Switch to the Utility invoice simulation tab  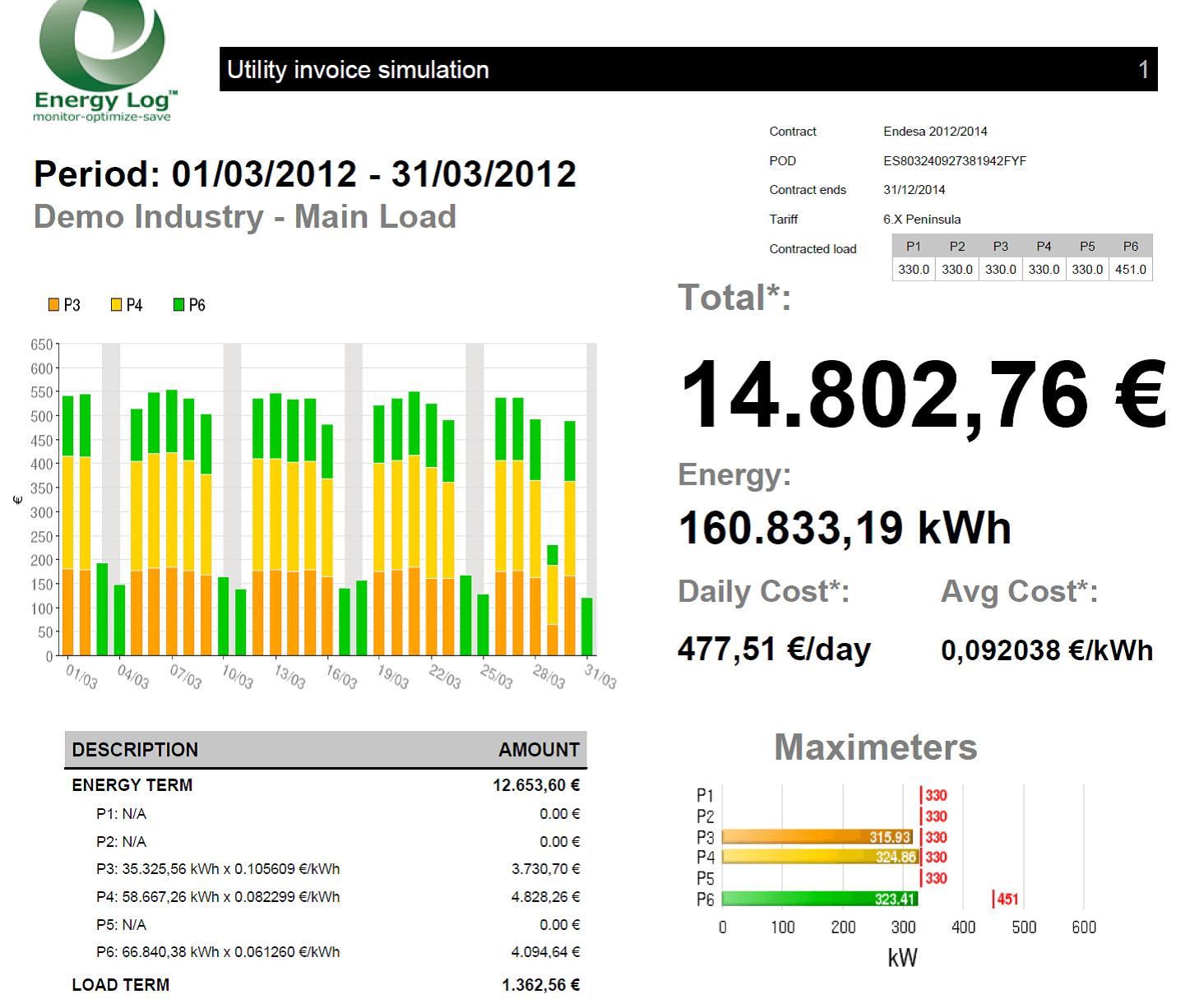click(x=359, y=70)
